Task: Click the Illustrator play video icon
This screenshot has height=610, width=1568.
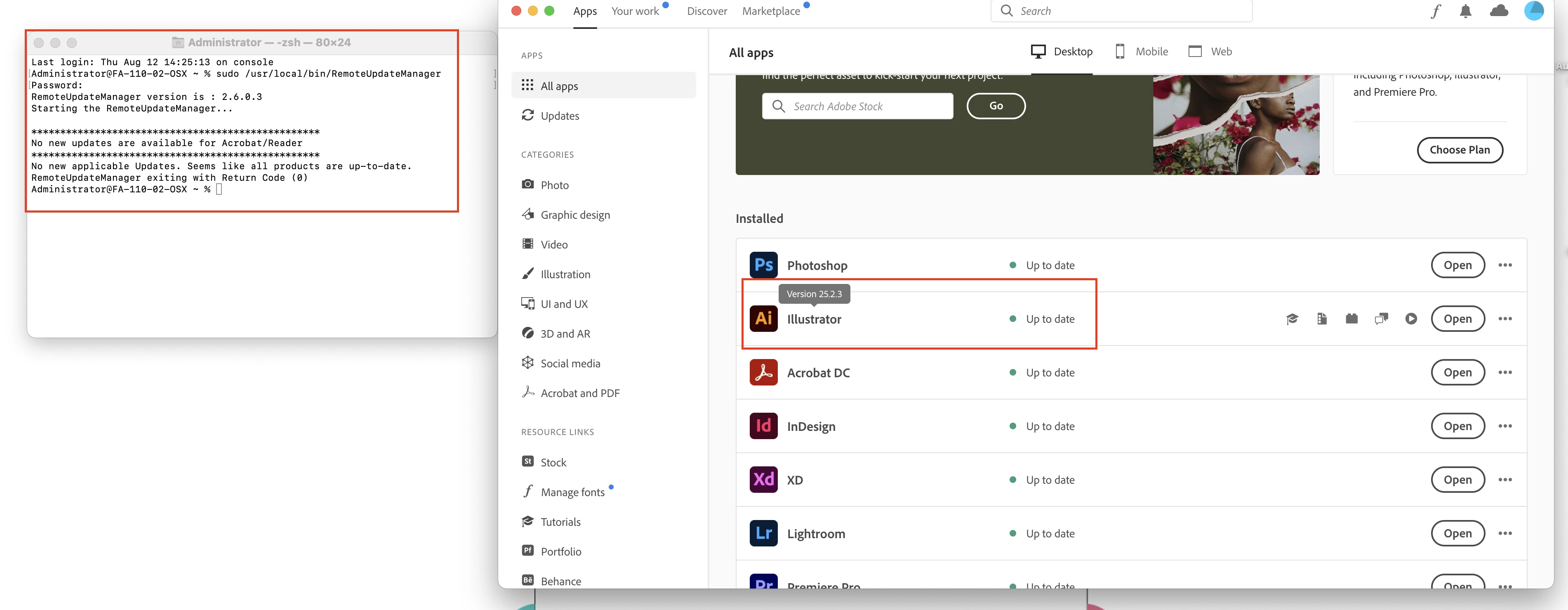Action: (x=1411, y=319)
